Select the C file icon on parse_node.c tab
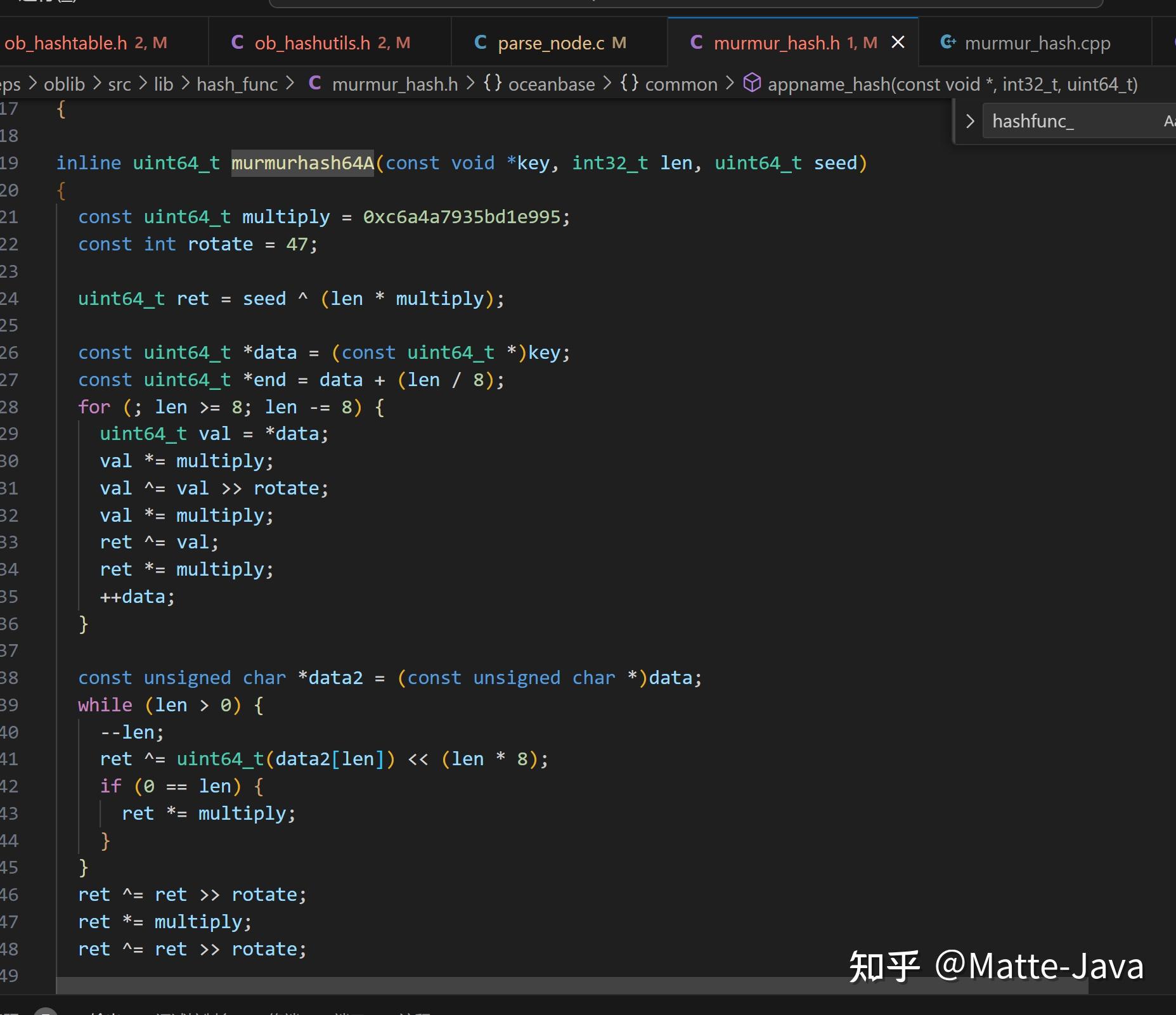The width and height of the screenshot is (1176, 1015). pyautogui.click(x=480, y=42)
